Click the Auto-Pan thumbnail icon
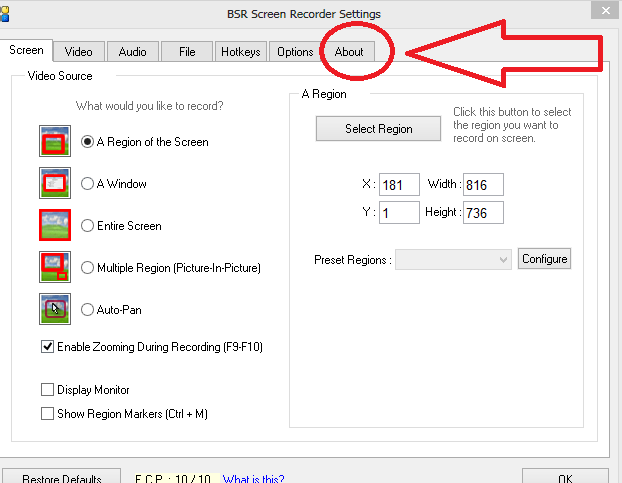622x483 pixels. [55, 309]
